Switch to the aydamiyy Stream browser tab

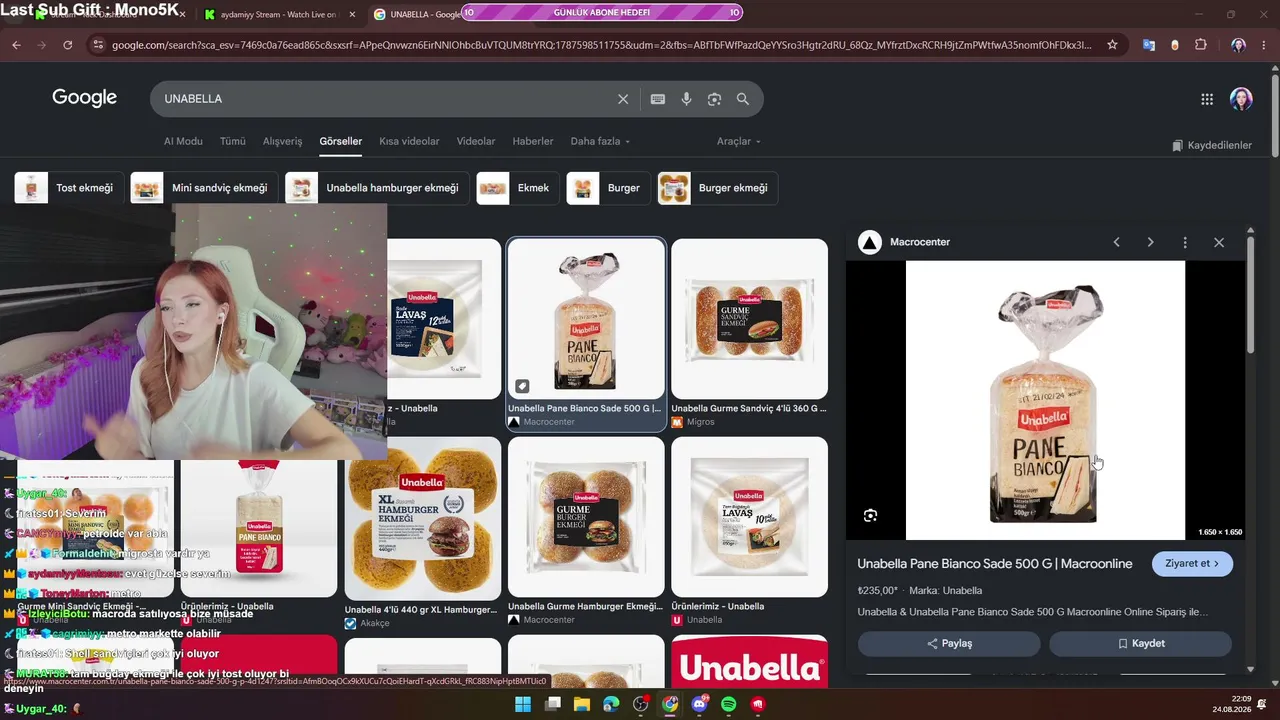click(278, 14)
